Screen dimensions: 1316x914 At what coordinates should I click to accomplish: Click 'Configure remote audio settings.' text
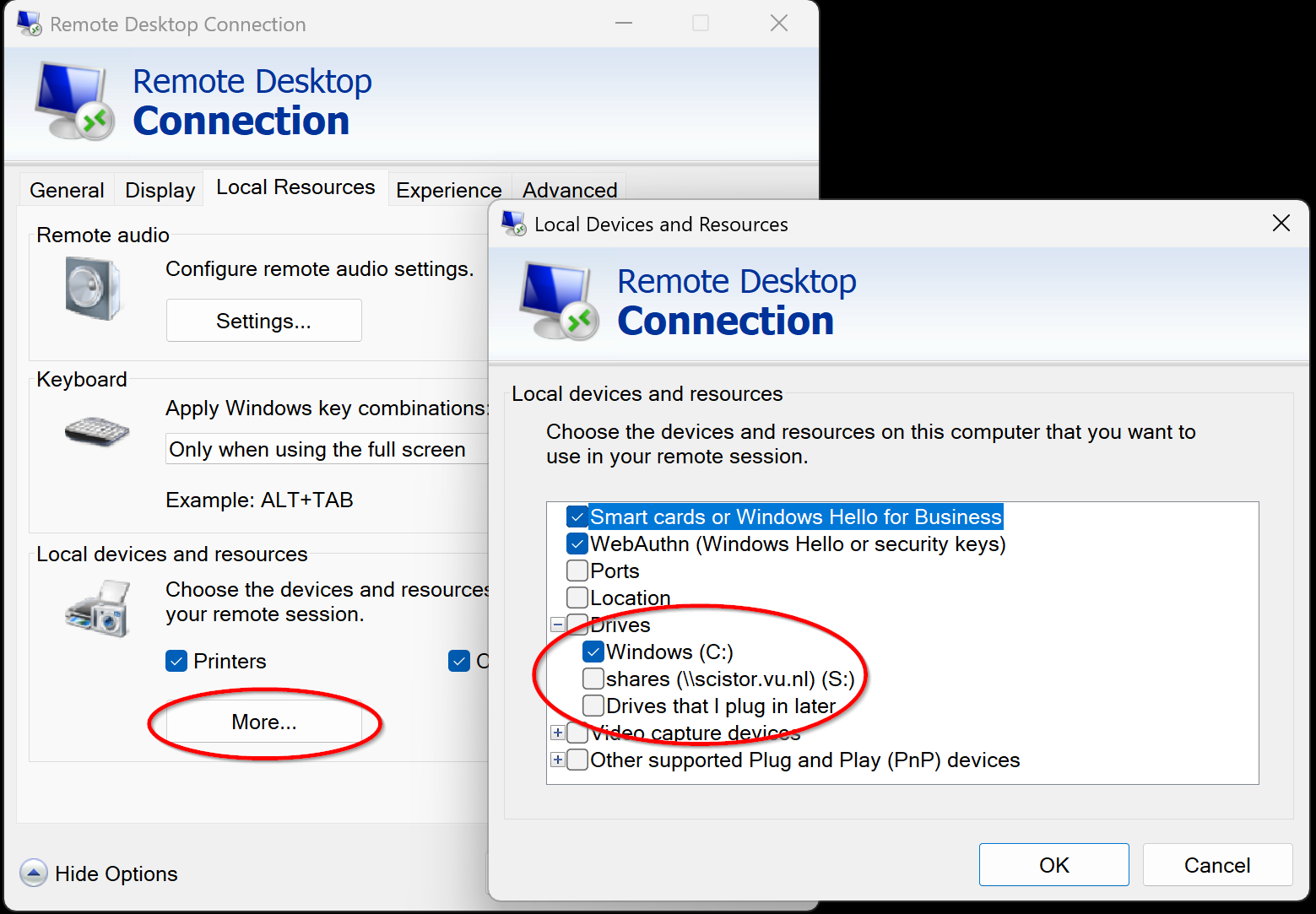coord(320,268)
